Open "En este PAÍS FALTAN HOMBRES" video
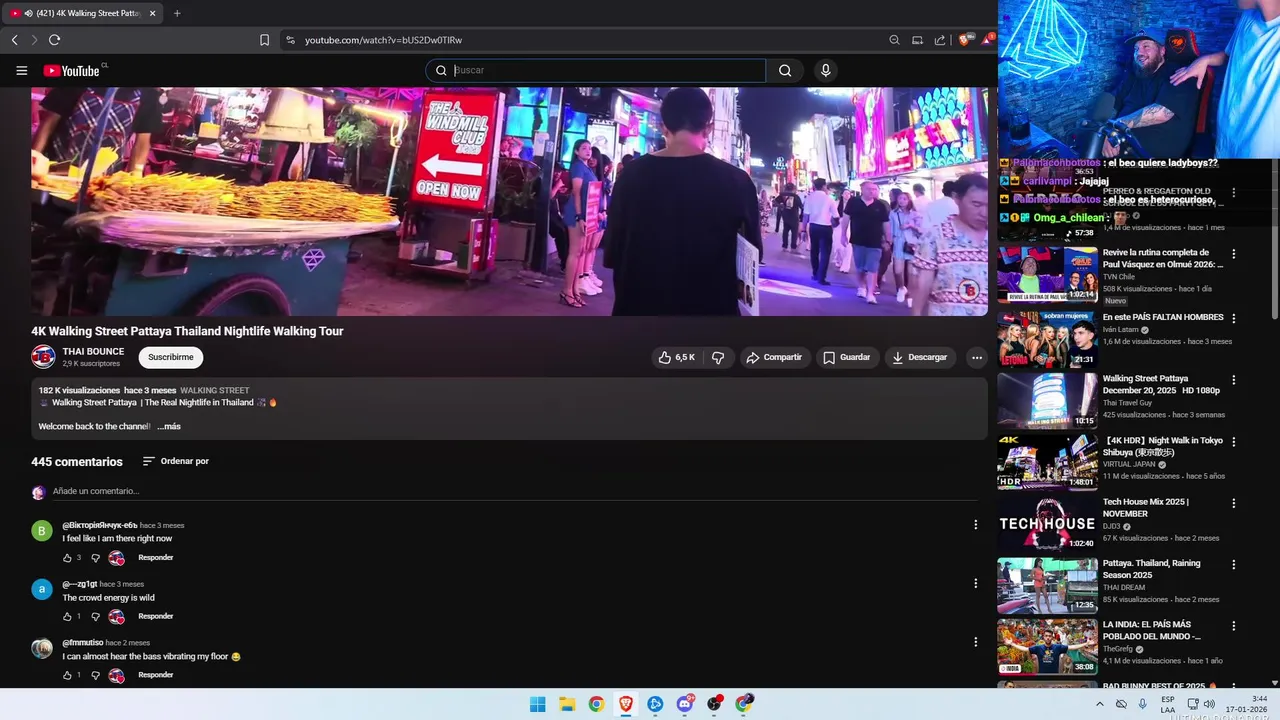The height and width of the screenshot is (720, 1280). [1163, 317]
